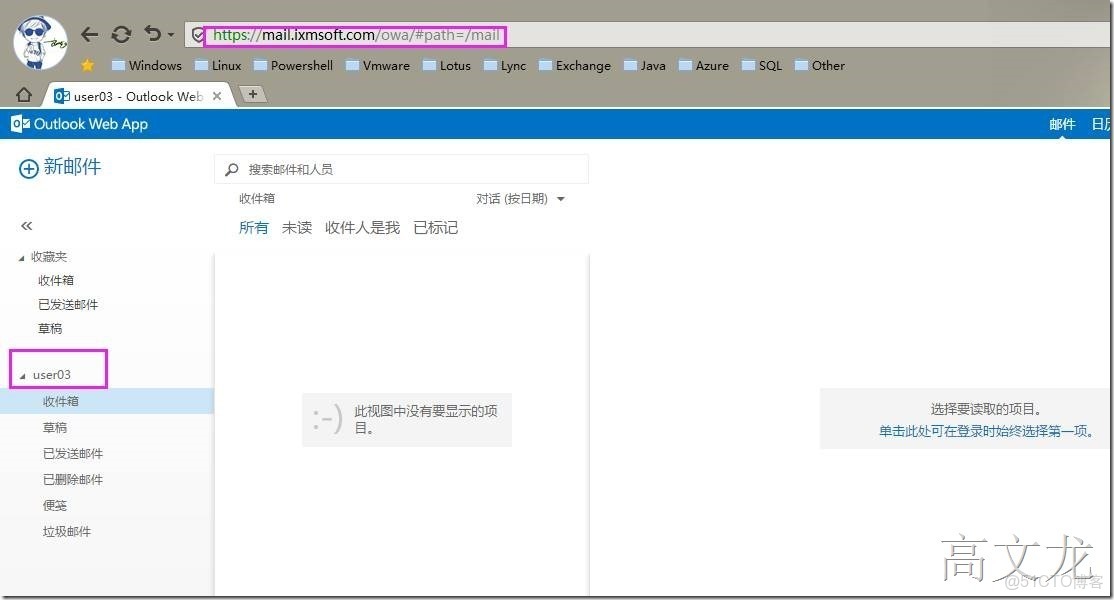Collapse the left folder pane with the « arrow
The width and height of the screenshot is (1114, 600).
tap(26, 225)
